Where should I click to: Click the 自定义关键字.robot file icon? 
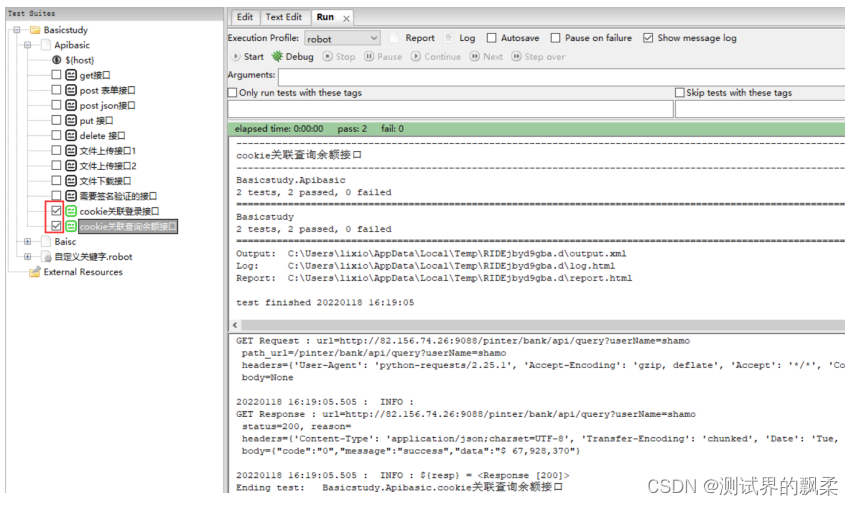pos(47,257)
